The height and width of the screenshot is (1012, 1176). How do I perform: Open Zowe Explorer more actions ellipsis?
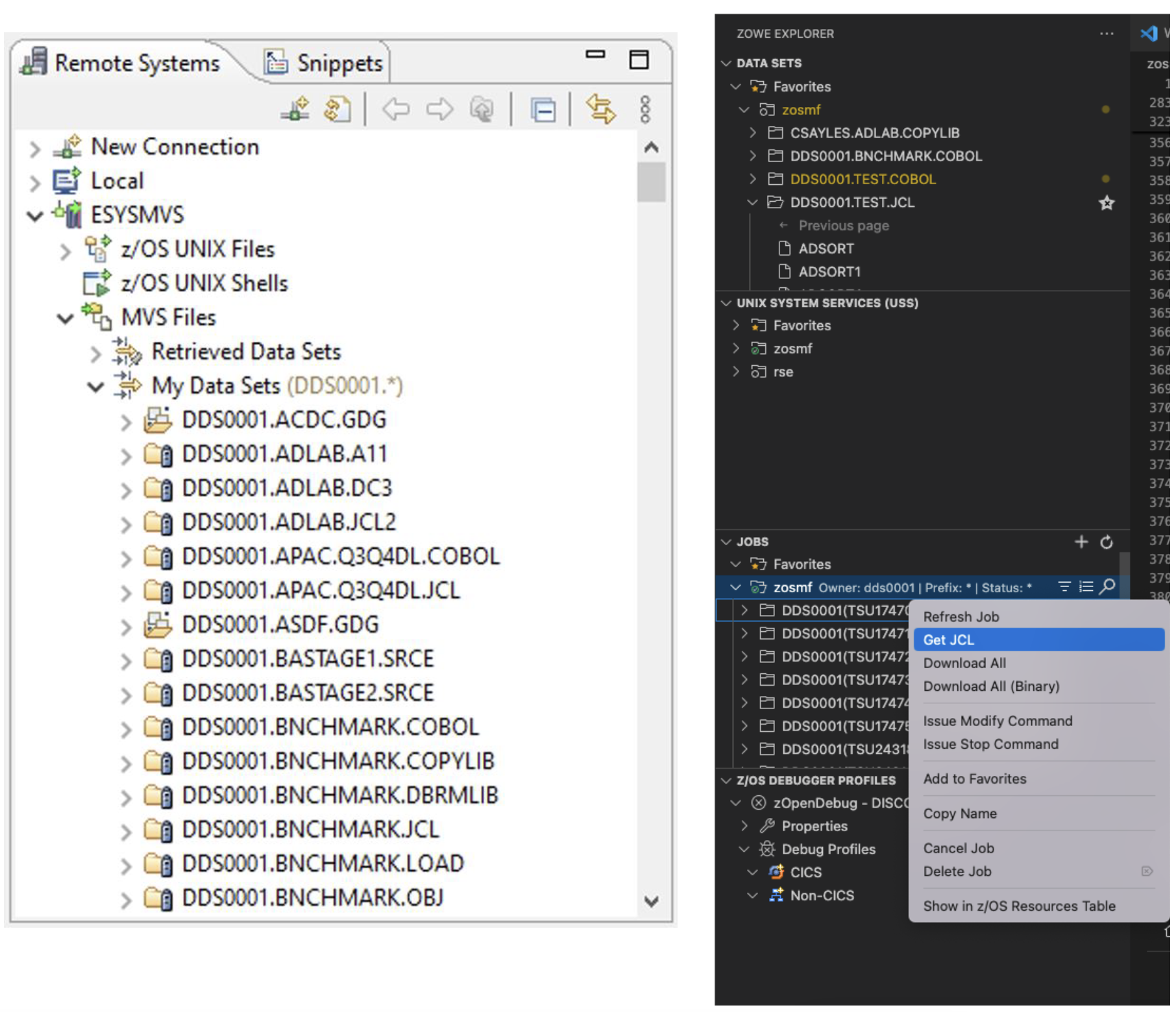coord(1107,33)
